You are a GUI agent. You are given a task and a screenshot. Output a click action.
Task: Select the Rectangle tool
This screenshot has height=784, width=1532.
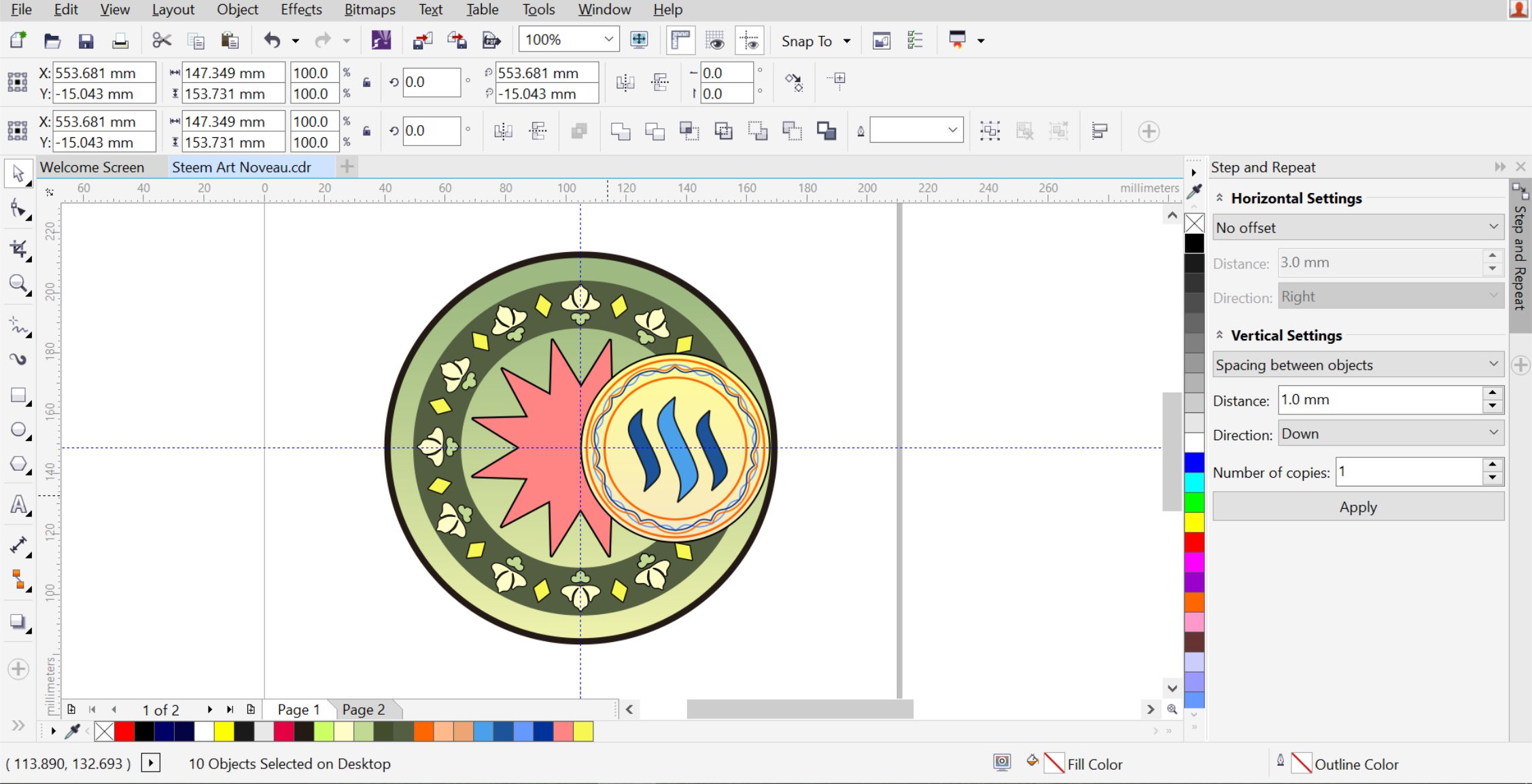point(18,395)
